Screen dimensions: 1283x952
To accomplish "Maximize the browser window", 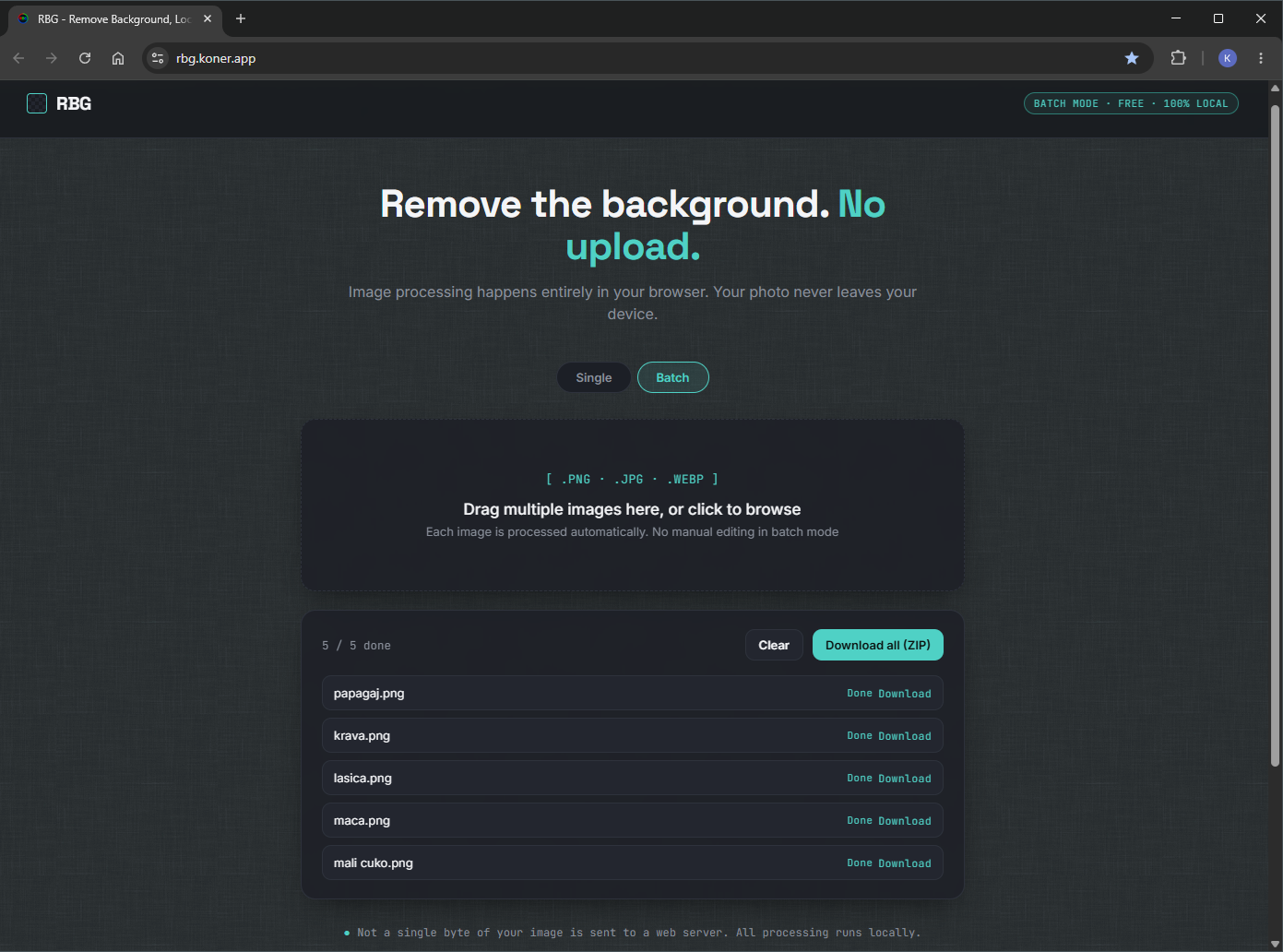I will [1218, 18].
